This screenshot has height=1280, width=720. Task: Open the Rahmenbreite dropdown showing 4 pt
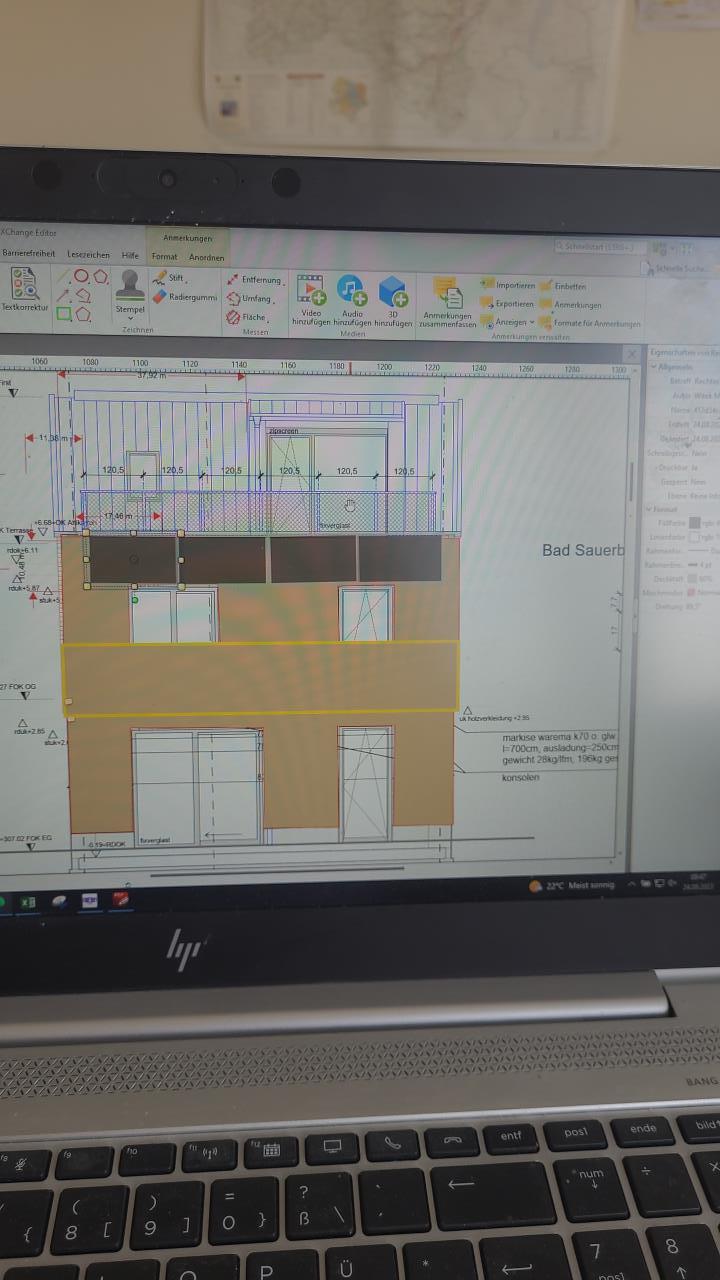pos(703,563)
